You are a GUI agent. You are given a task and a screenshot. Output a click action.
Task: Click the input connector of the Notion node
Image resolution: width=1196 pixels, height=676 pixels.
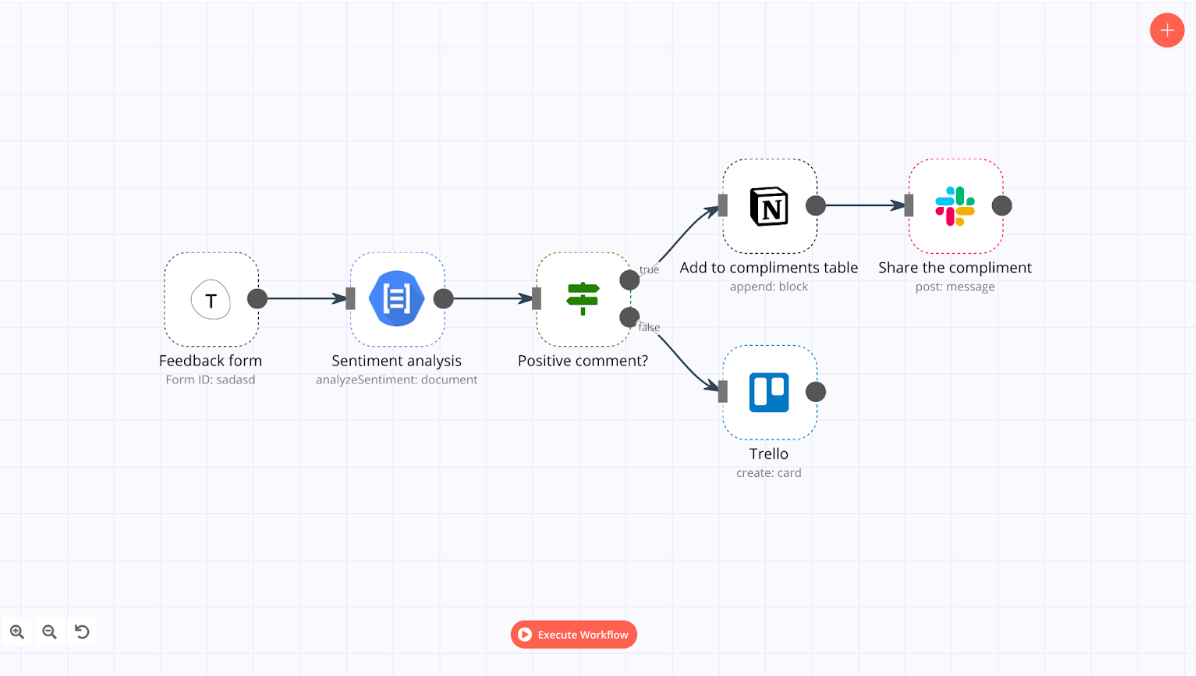pyautogui.click(x=722, y=205)
